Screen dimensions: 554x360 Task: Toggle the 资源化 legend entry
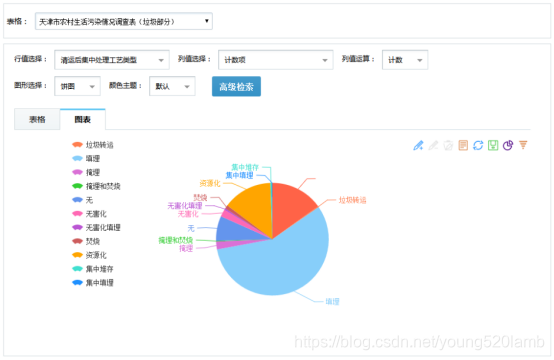click(x=89, y=255)
